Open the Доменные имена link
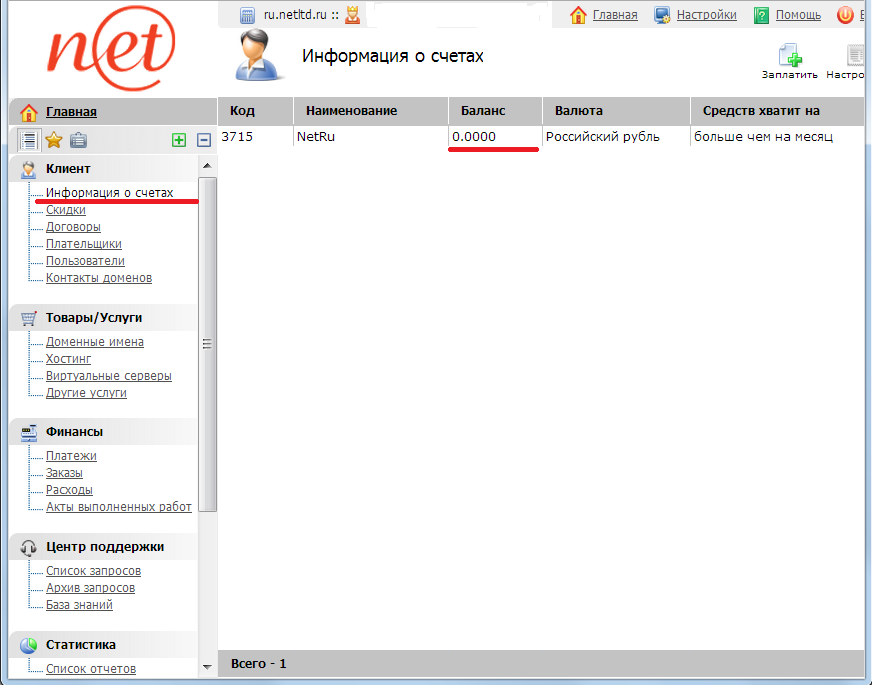 tap(95, 342)
